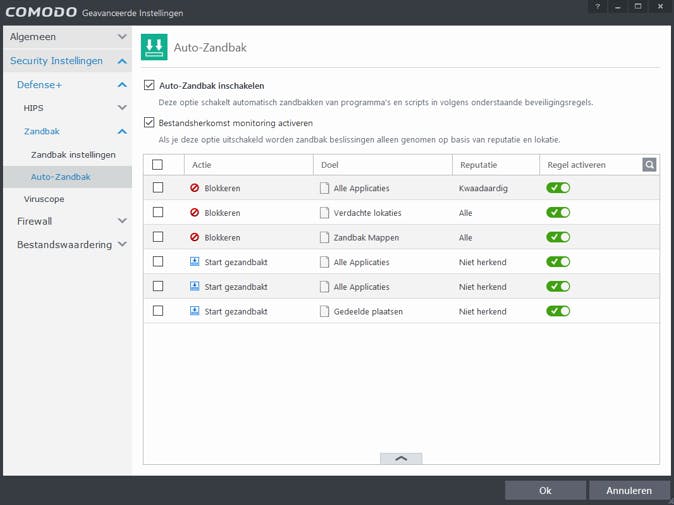Click file icon beside Verdachte lokaties
The image size is (674, 505).
click(x=325, y=213)
